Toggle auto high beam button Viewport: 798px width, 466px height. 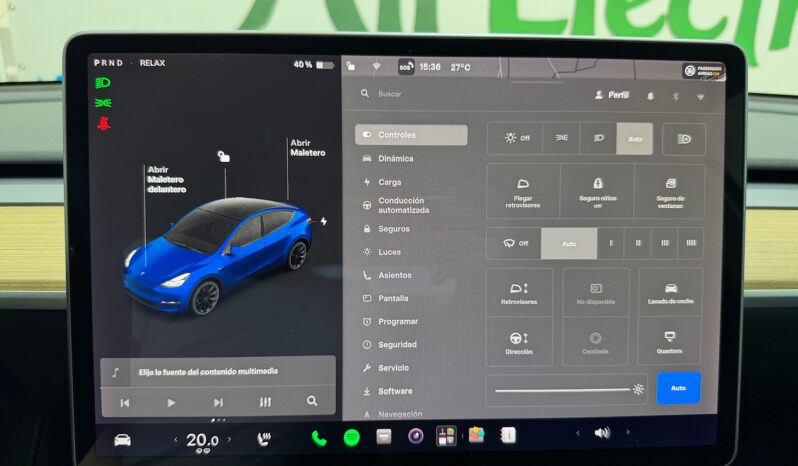coord(683,139)
